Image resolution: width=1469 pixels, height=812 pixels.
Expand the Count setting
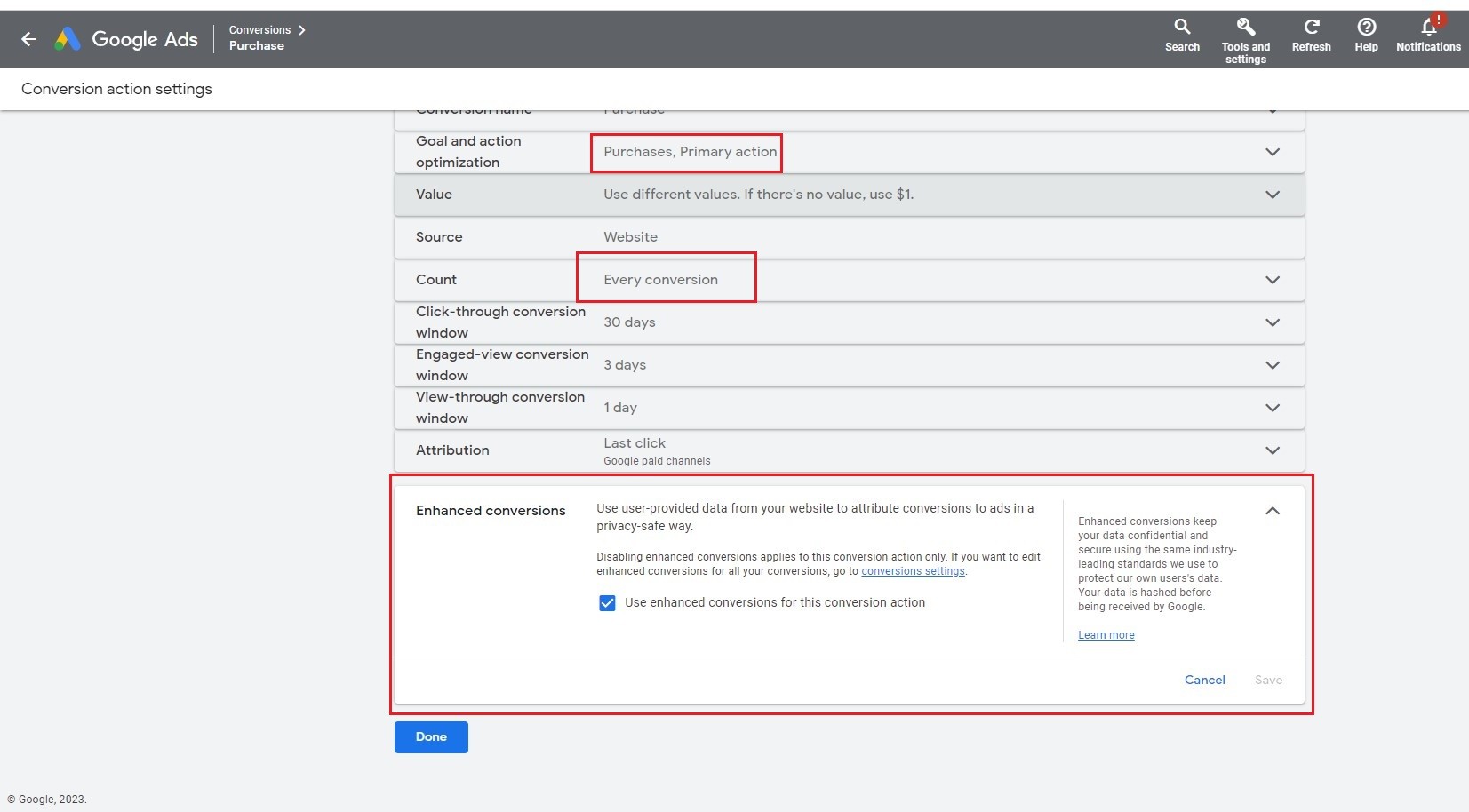pyautogui.click(x=1272, y=280)
